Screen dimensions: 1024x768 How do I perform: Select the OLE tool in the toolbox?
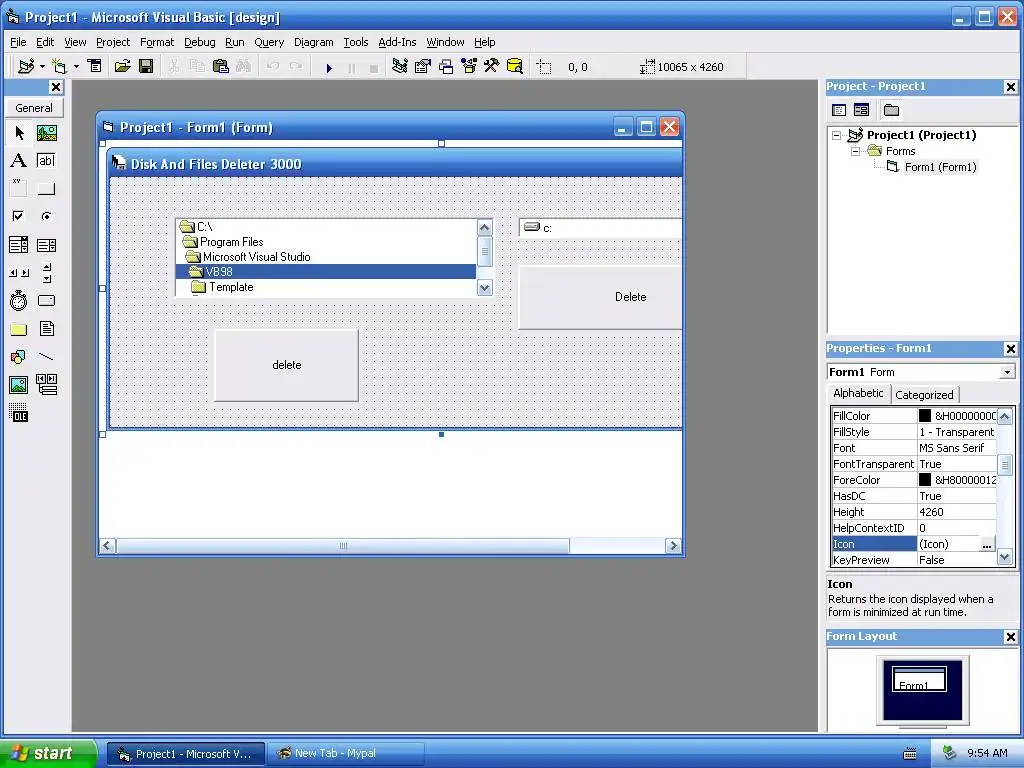(19, 413)
